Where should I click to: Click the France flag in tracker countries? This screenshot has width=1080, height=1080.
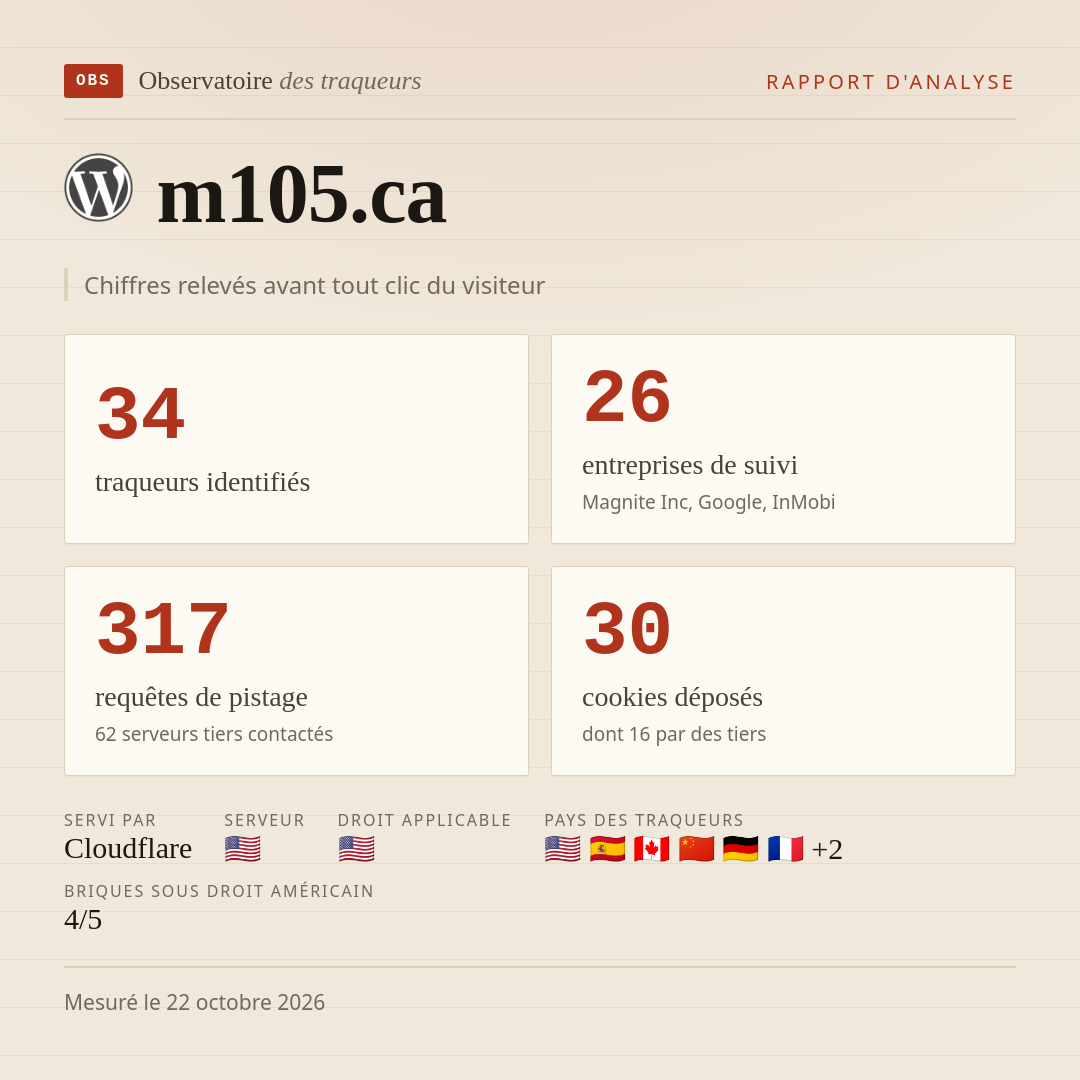pos(785,849)
